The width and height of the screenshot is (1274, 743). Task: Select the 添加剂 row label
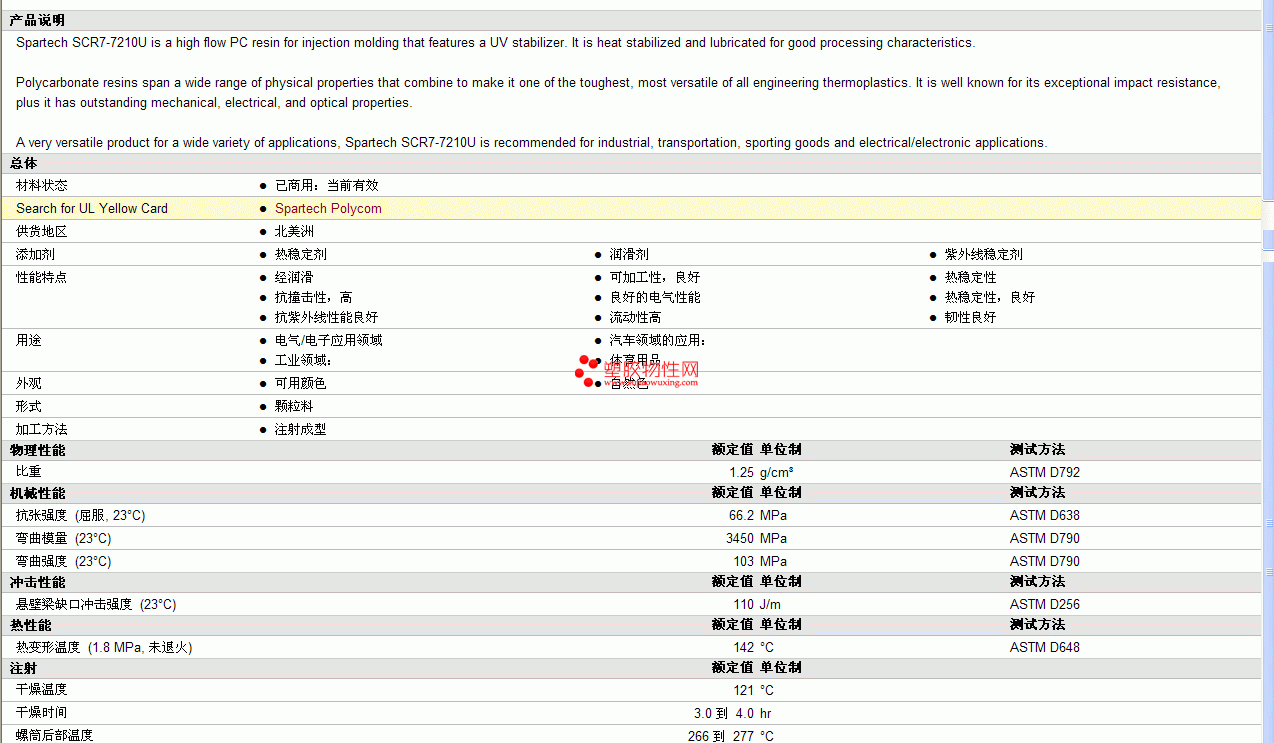click(35, 254)
